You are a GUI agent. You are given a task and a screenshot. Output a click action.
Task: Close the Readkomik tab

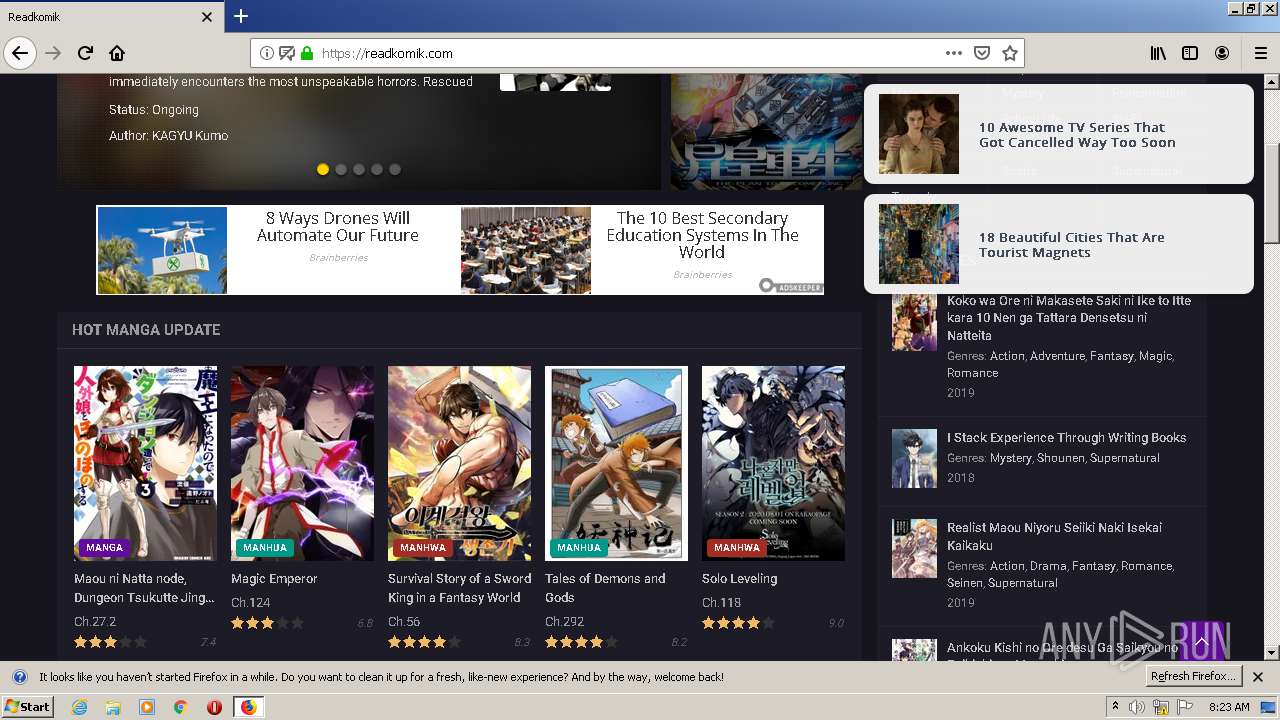[x=207, y=17]
